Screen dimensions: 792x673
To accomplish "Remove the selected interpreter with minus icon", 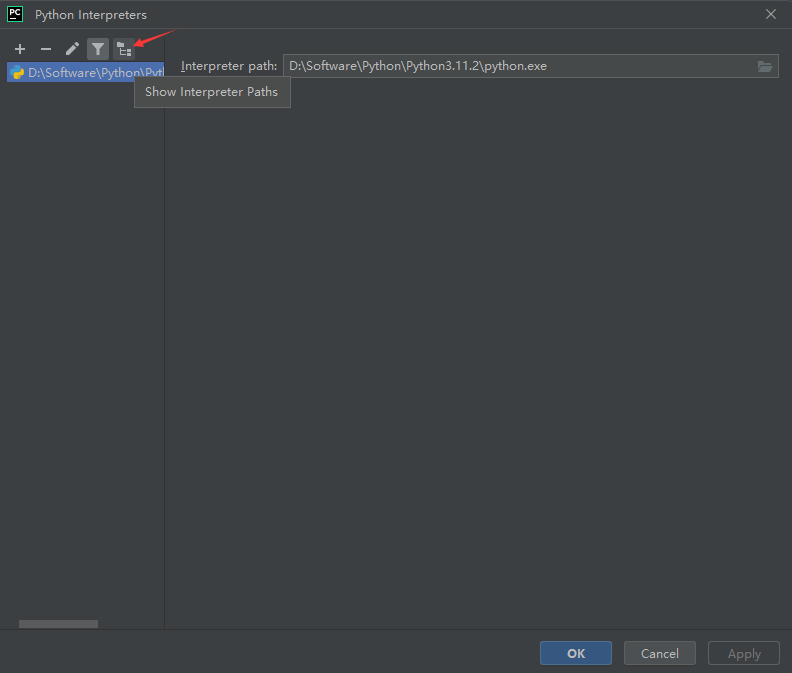I will (x=46, y=49).
